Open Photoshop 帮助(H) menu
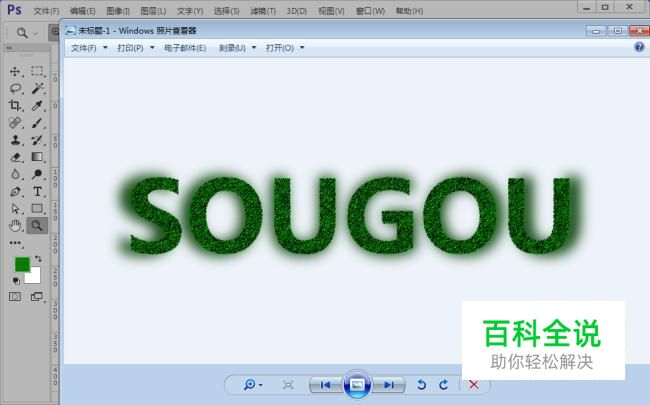650x405 pixels. [409, 11]
